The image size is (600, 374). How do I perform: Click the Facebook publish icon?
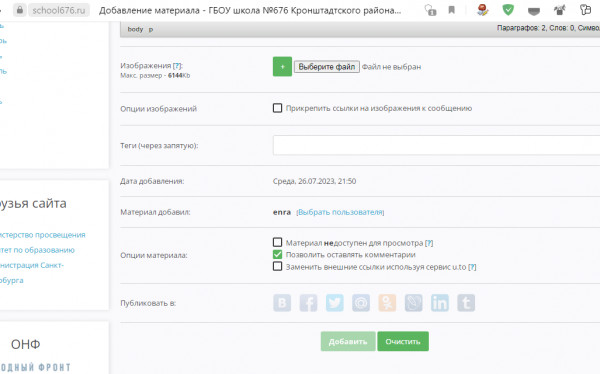click(308, 303)
